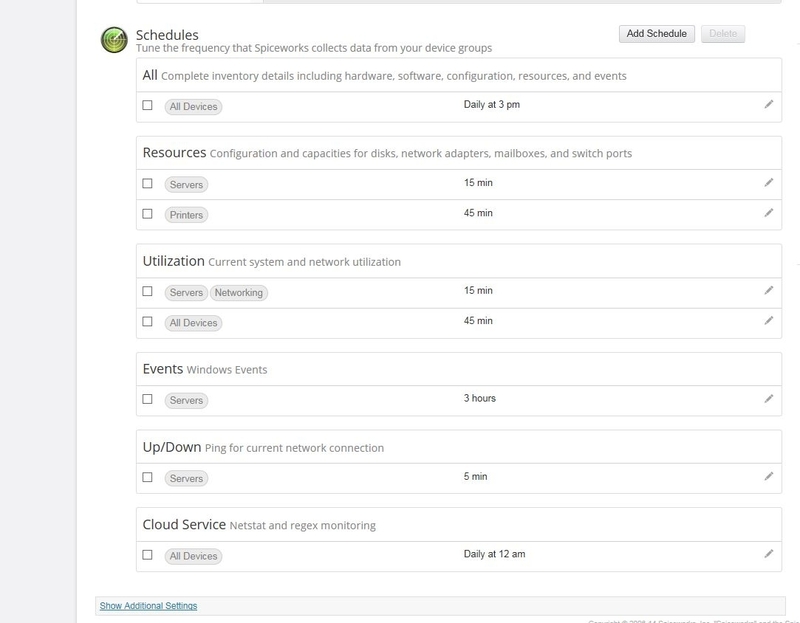
Task: Check the Events Servers checkbox
Action: click(x=146, y=399)
